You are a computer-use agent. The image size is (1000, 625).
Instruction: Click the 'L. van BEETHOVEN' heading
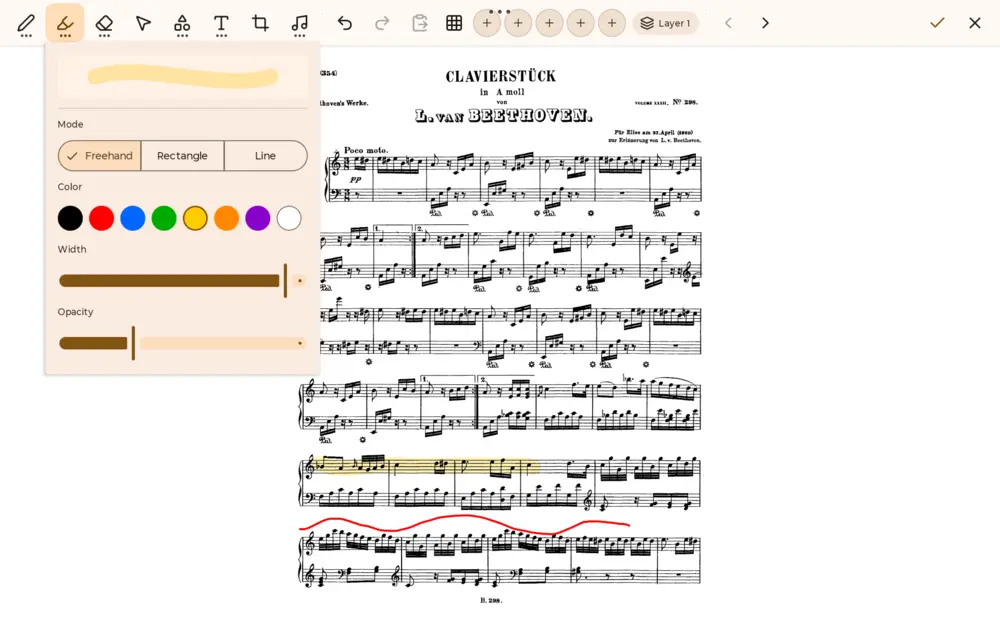504,115
